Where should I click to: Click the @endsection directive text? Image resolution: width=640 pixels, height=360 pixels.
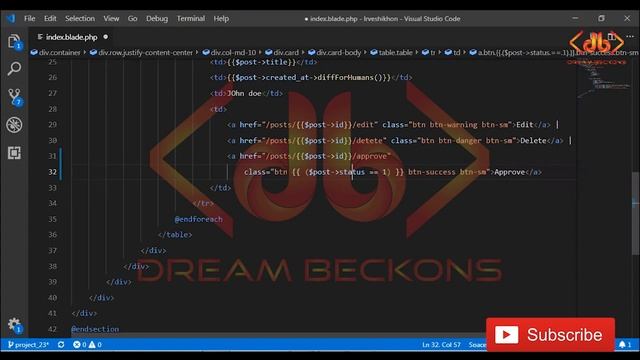click(95, 329)
